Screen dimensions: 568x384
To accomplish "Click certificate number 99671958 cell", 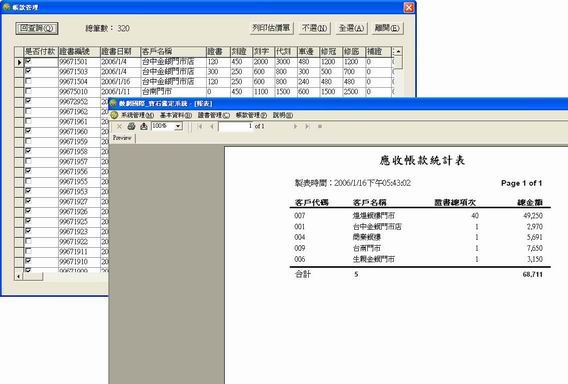I will (79, 152).
